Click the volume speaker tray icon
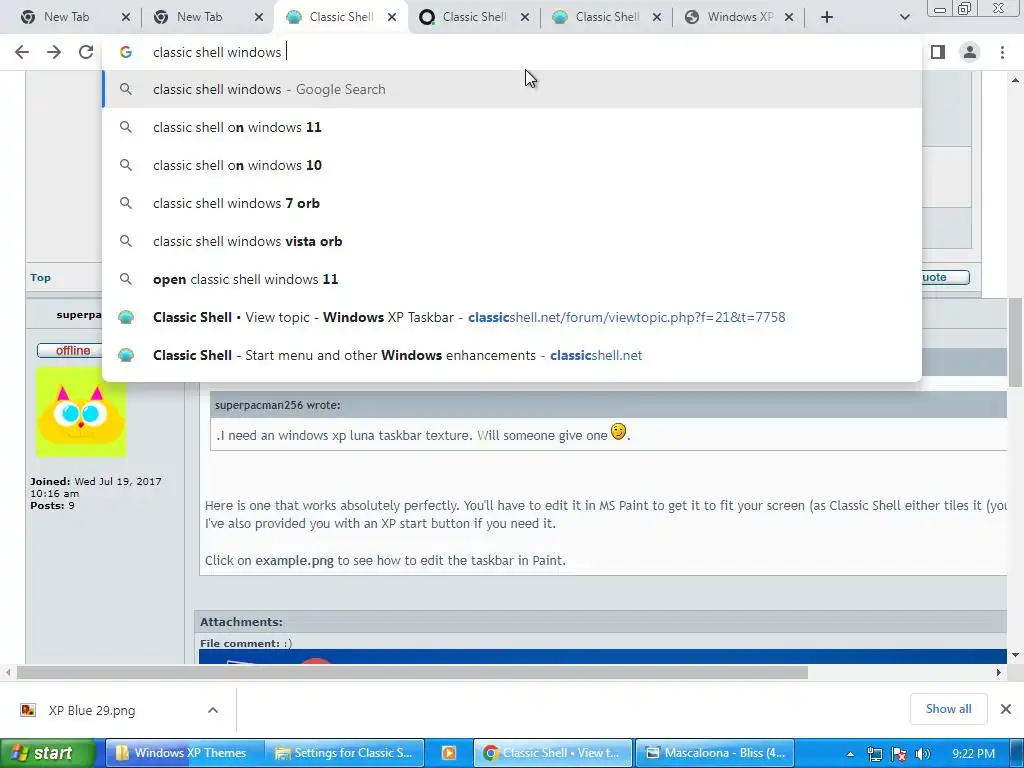This screenshot has height=768, width=1024. [922, 754]
